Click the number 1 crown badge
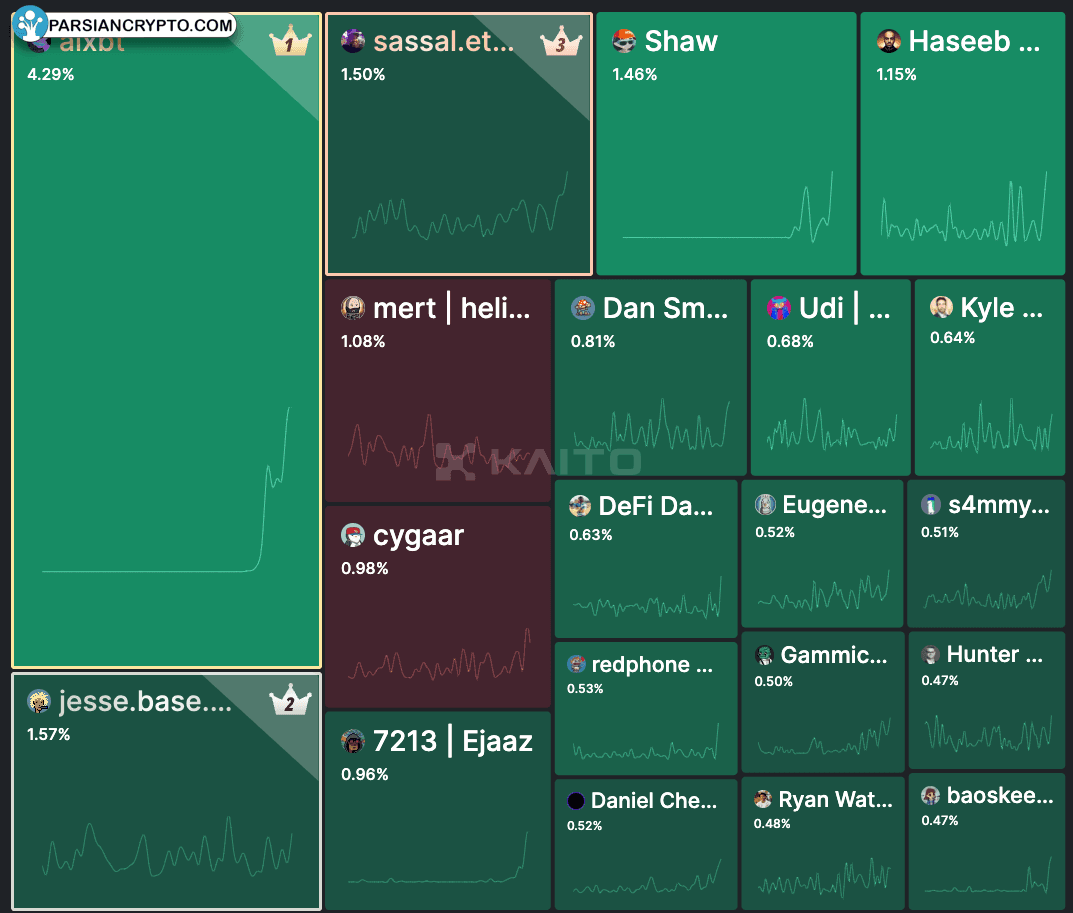 (x=290, y=42)
